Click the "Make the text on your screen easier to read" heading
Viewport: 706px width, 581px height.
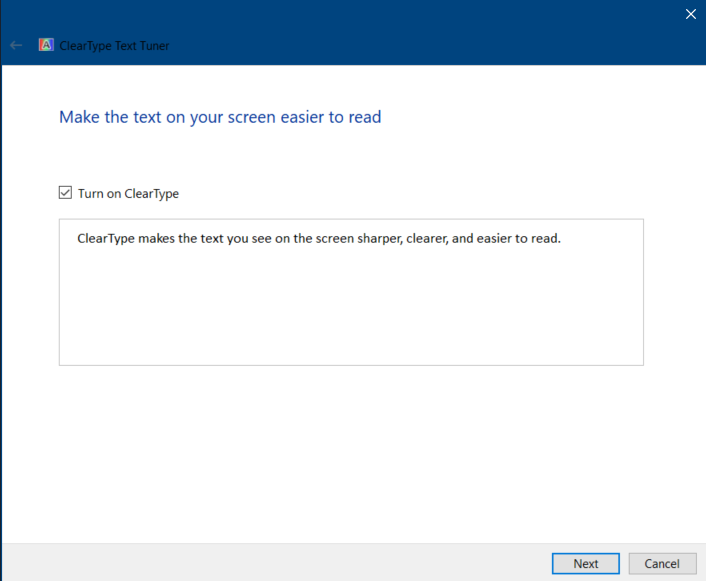click(x=220, y=117)
